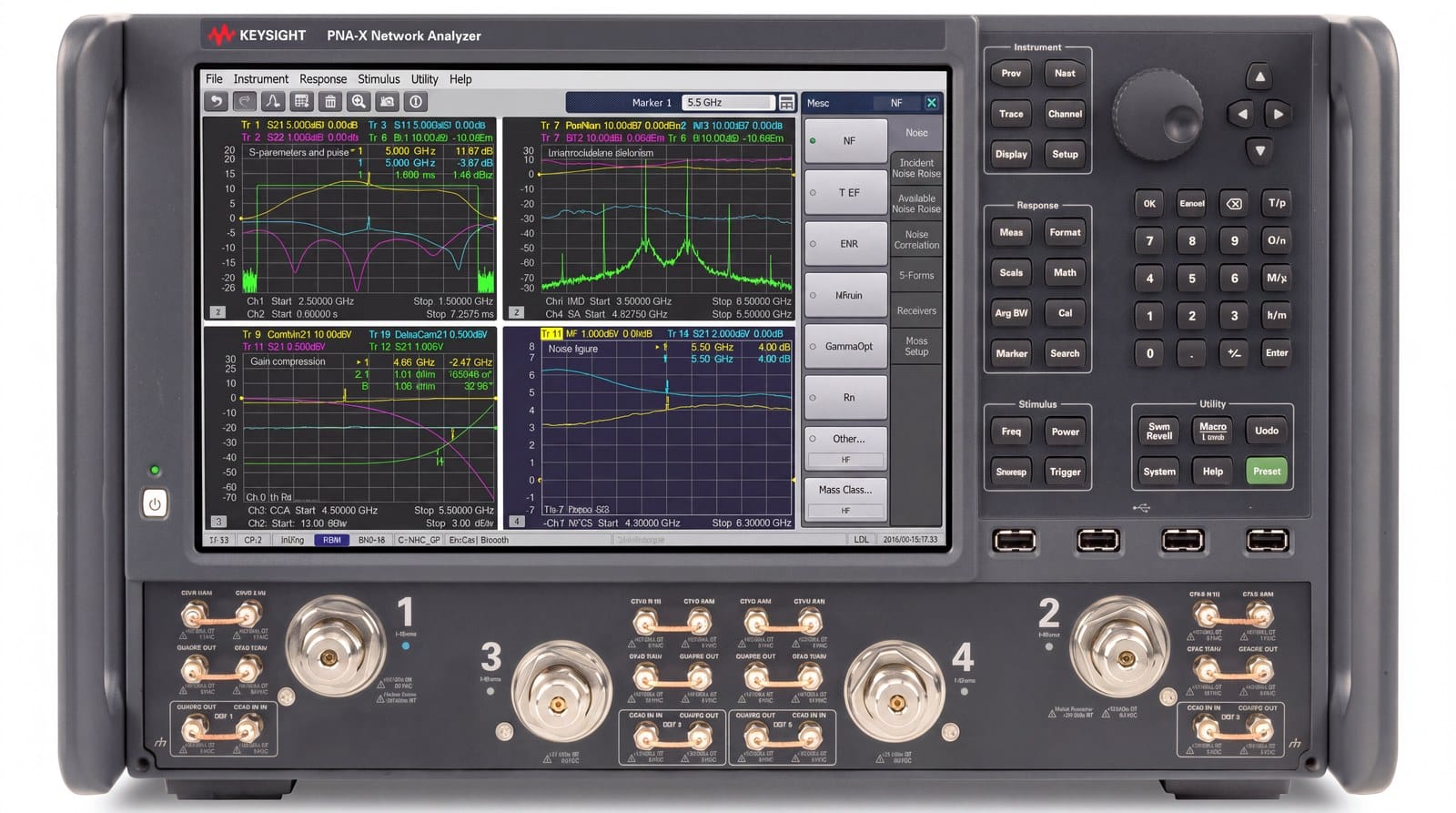The height and width of the screenshot is (813, 1456).
Task: Select the Rn radio softkey
Action: (845, 397)
